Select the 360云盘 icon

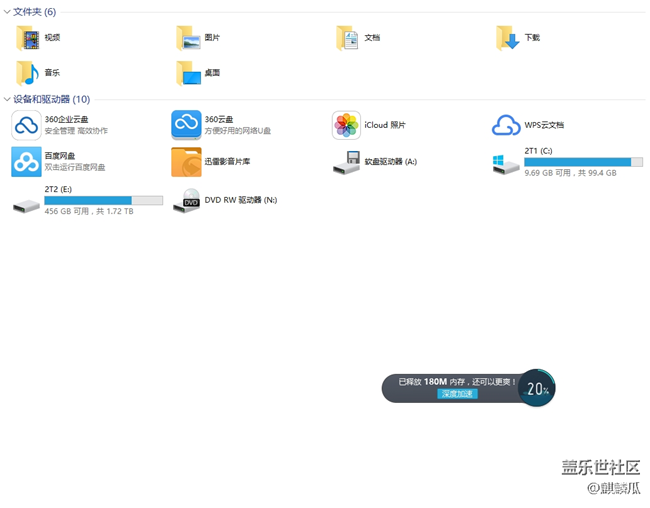(x=186, y=125)
